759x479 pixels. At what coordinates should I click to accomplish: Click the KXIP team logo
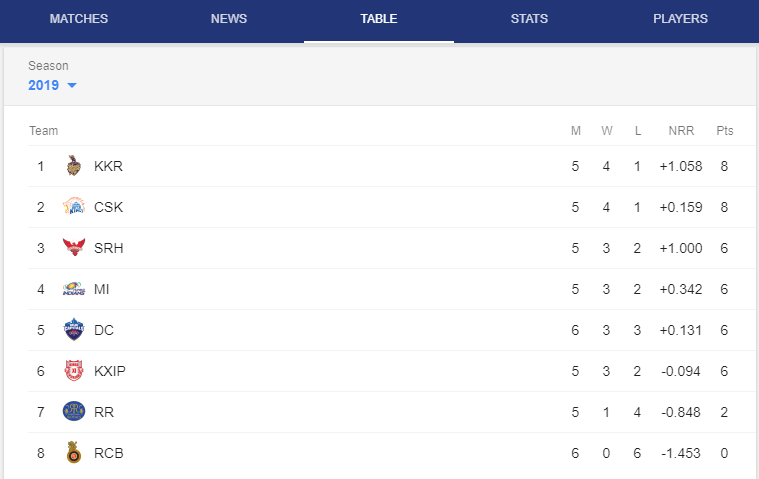coord(74,371)
